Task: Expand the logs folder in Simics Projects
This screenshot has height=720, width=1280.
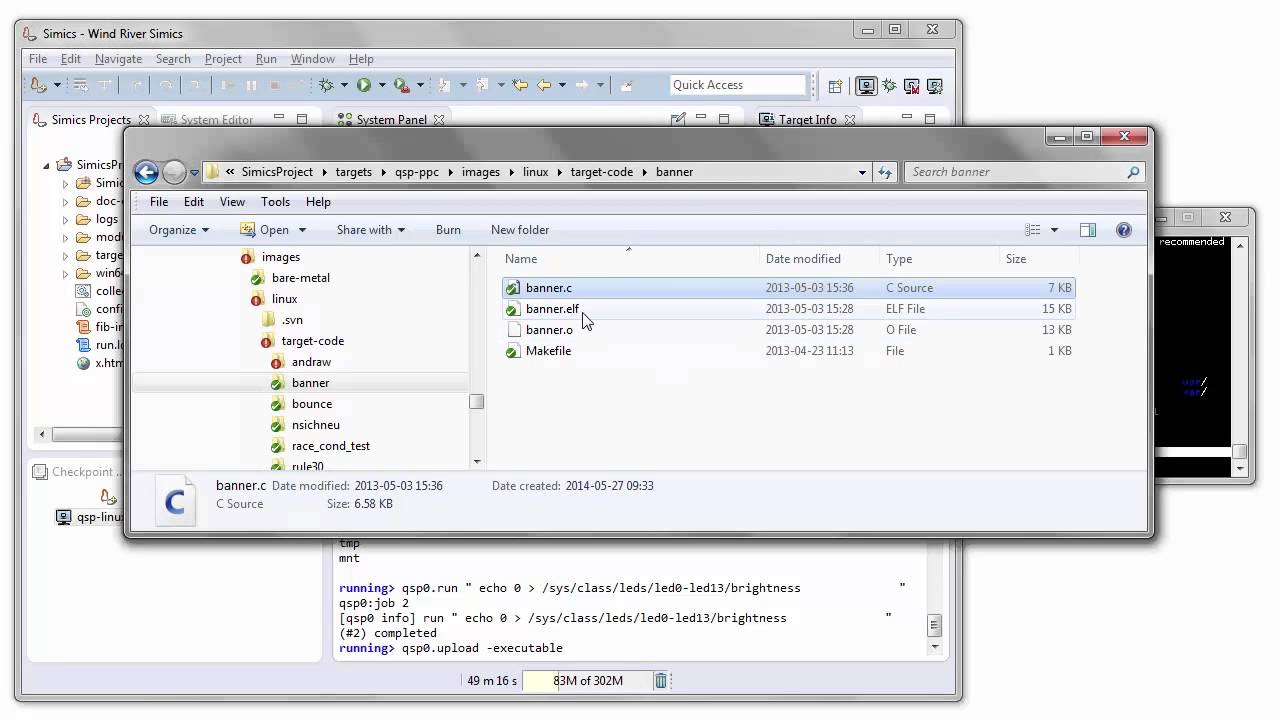Action: (x=66, y=219)
